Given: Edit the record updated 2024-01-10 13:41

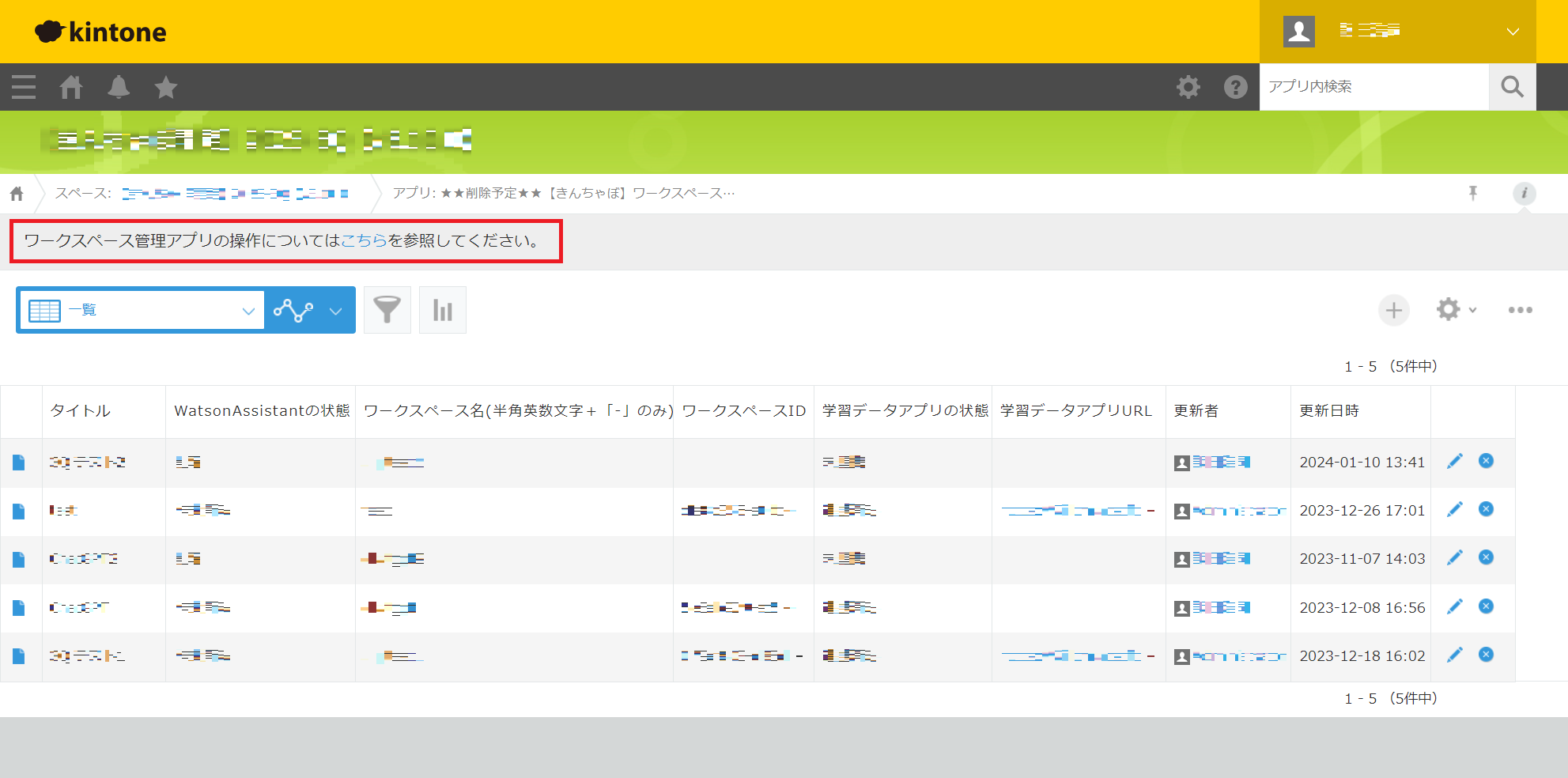Looking at the screenshot, I should click(1454, 462).
